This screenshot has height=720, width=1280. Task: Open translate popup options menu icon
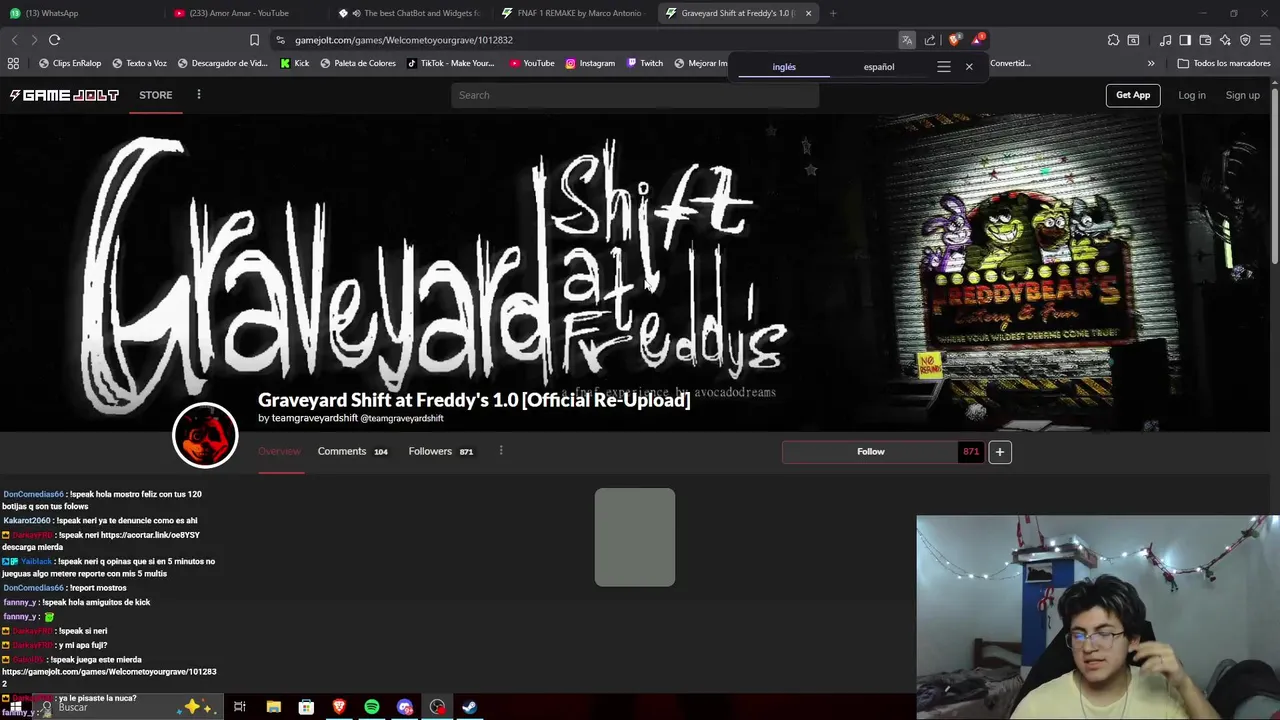(943, 67)
